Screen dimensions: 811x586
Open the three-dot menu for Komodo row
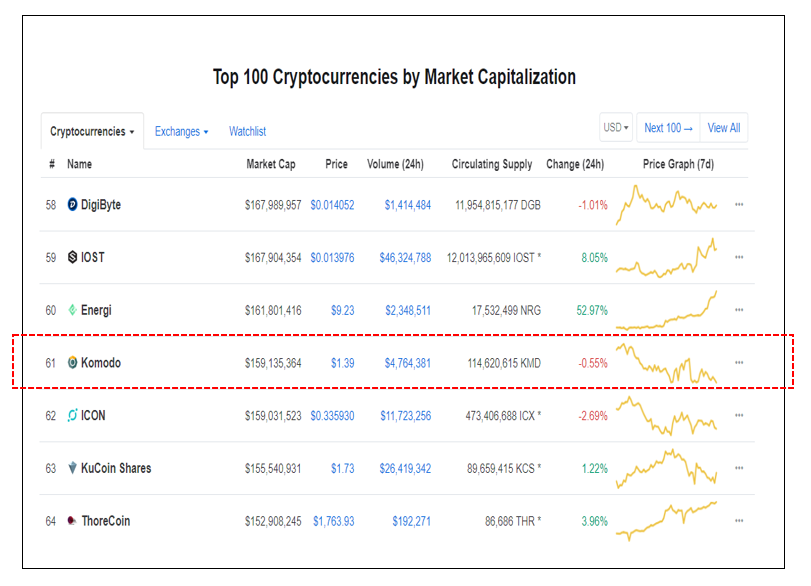pyautogui.click(x=739, y=363)
